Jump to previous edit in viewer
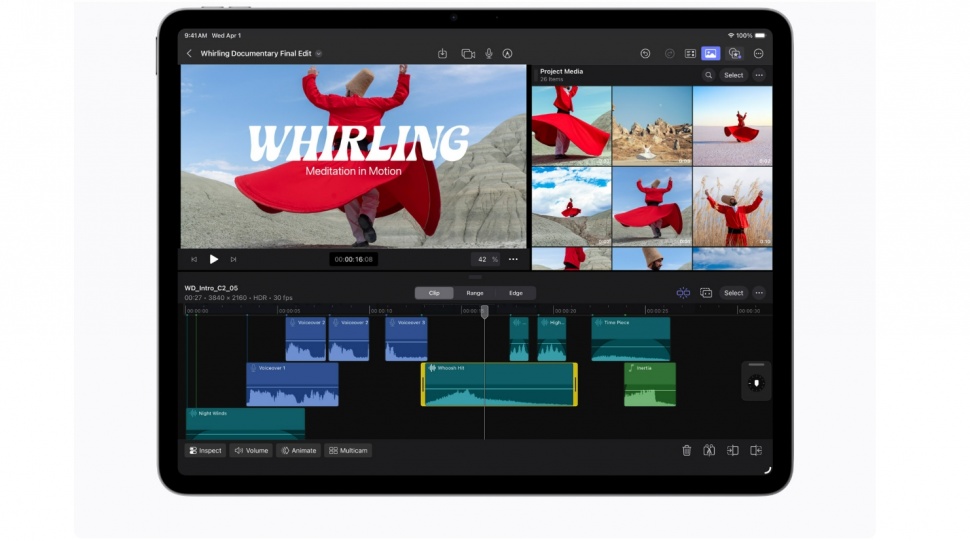 [x=194, y=260]
